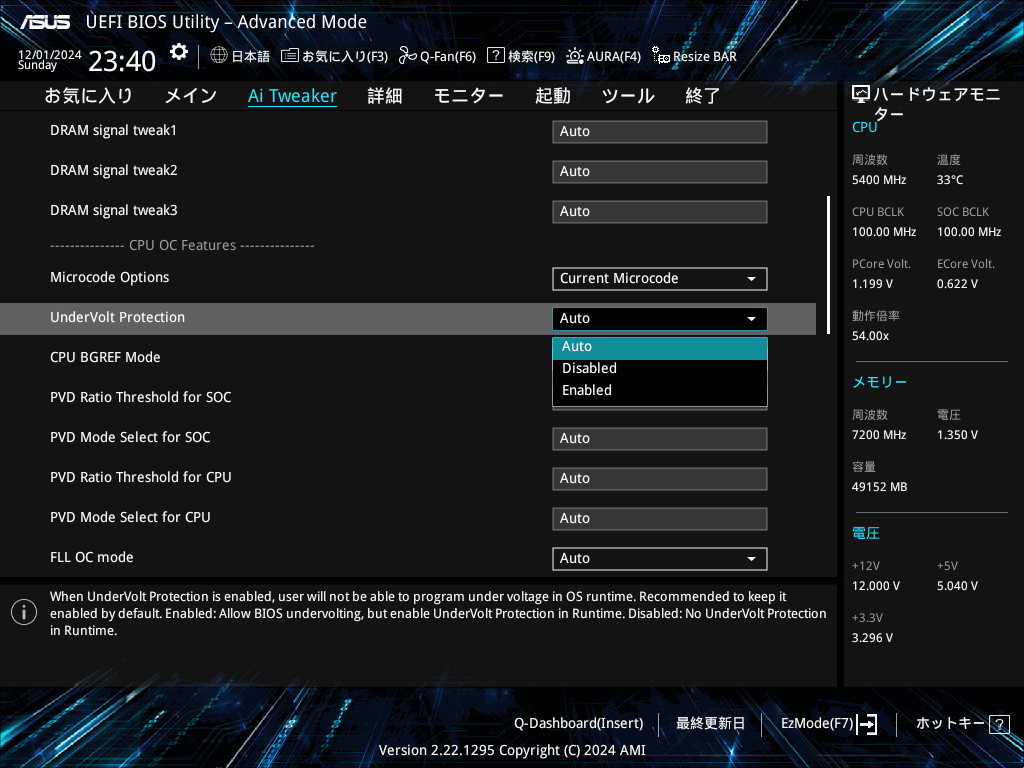Open the Q-Fan control fan icon
This screenshot has width=1024, height=768.
pyautogui.click(x=408, y=56)
